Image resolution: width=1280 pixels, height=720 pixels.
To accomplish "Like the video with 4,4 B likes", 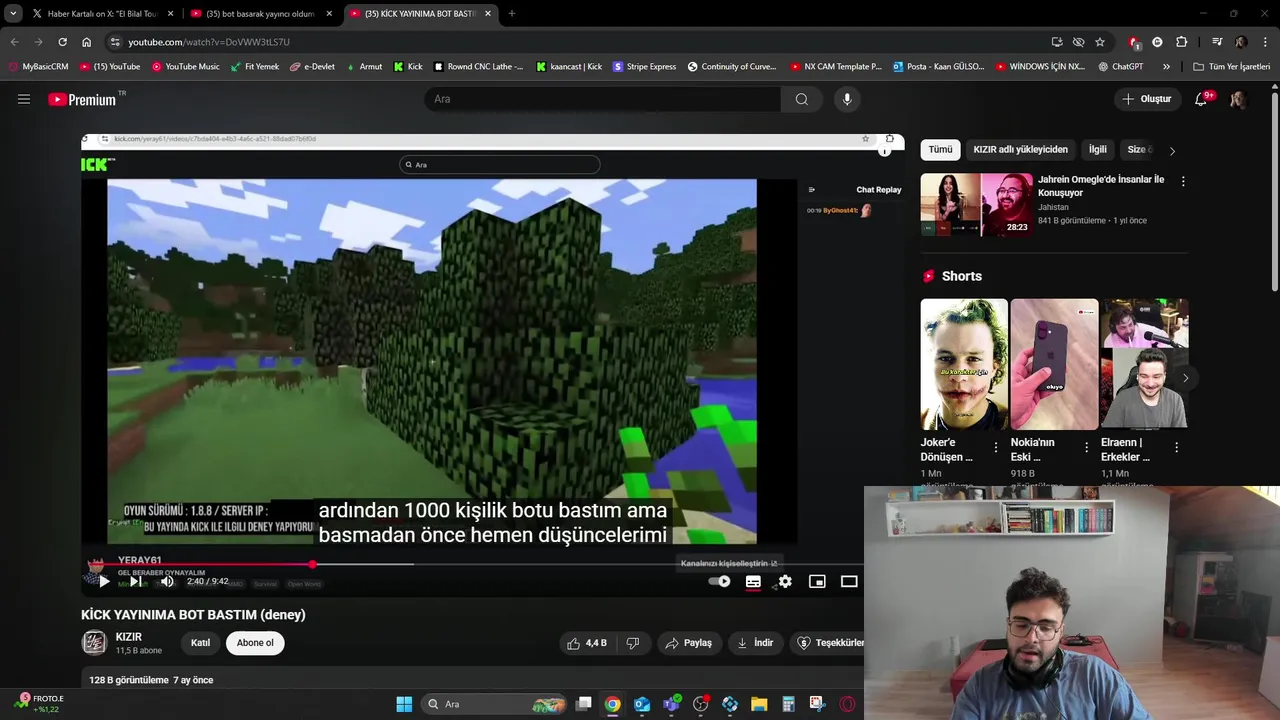I will [586, 643].
